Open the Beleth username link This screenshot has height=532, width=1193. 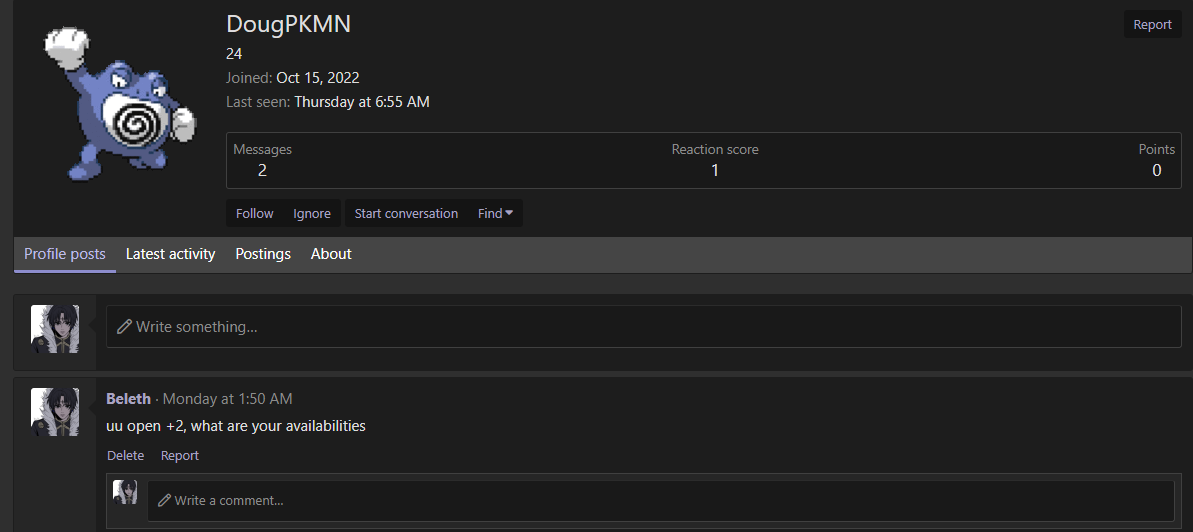[128, 399]
